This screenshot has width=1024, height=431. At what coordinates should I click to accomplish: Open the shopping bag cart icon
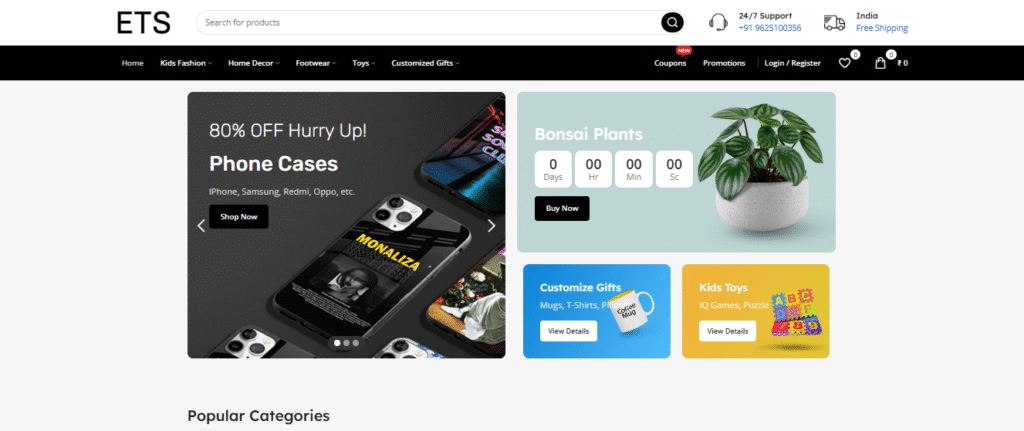[x=880, y=63]
